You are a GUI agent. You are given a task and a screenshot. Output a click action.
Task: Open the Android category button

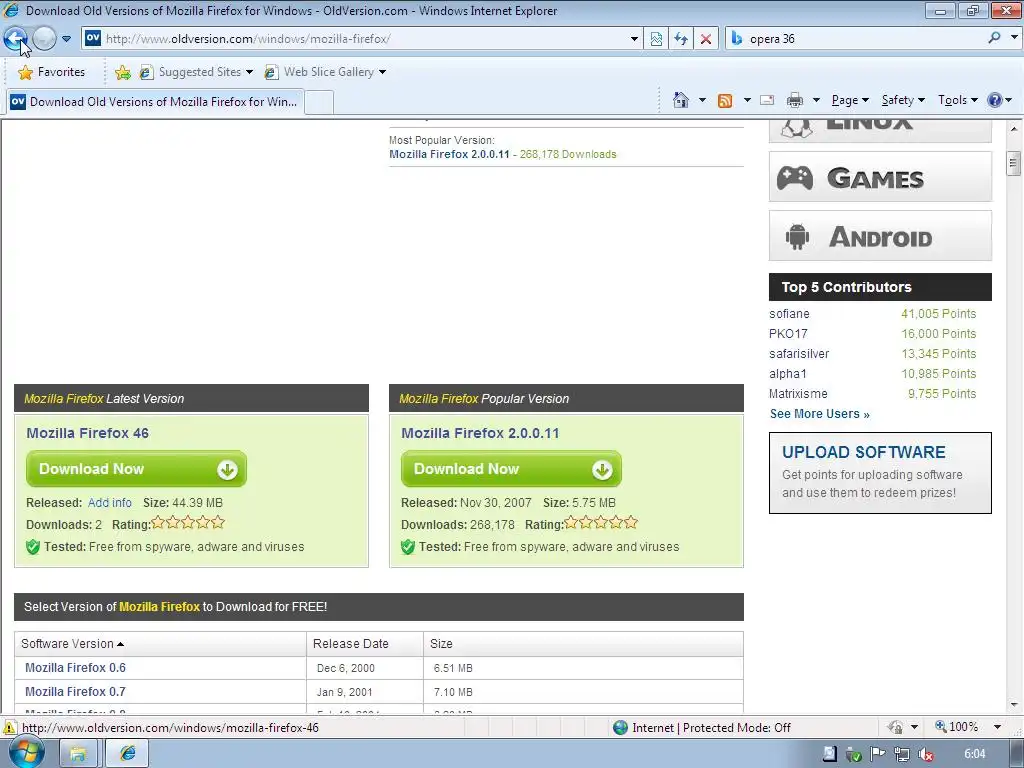(x=880, y=236)
